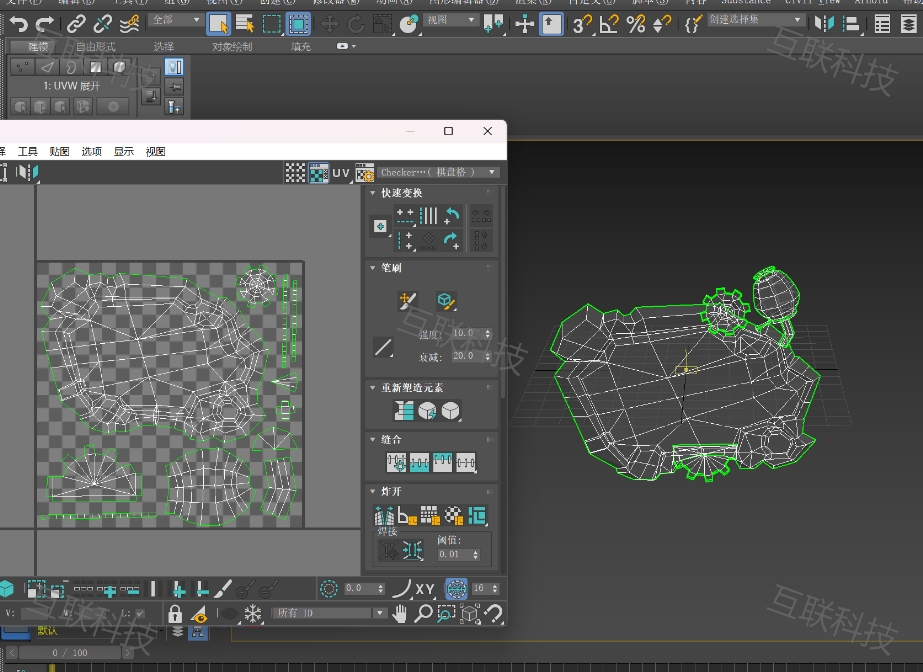
Task: Click rotate 90 degrees counterclockwise icon
Action: 451,216
